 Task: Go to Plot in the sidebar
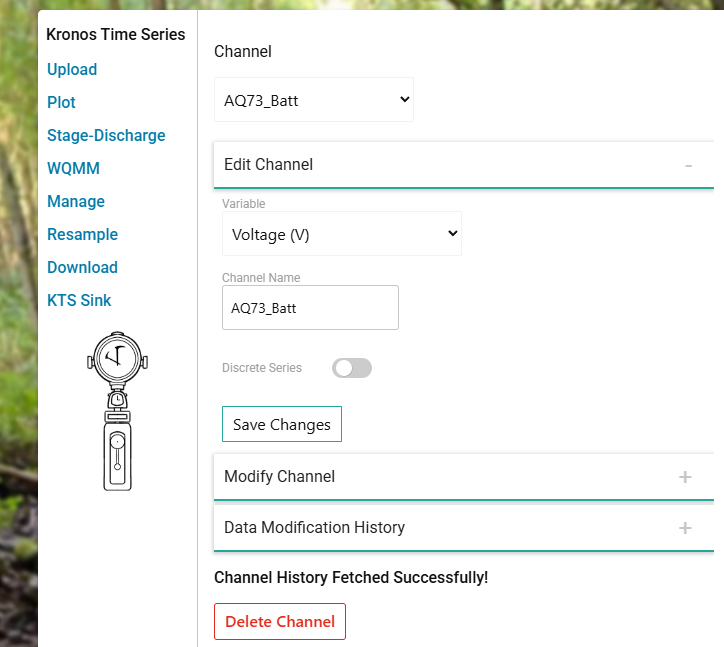[61, 102]
